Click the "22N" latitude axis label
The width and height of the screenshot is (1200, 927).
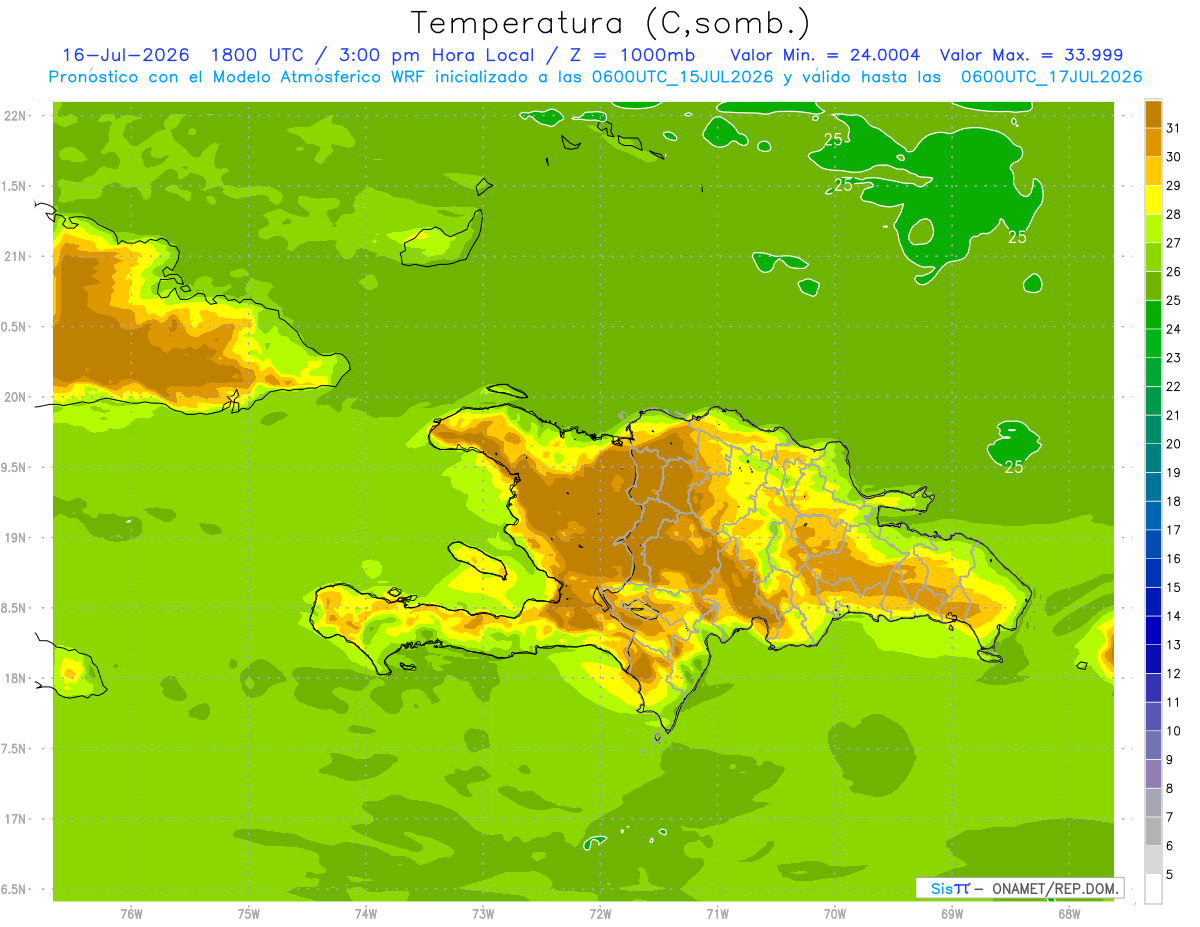pyautogui.click(x=15, y=115)
